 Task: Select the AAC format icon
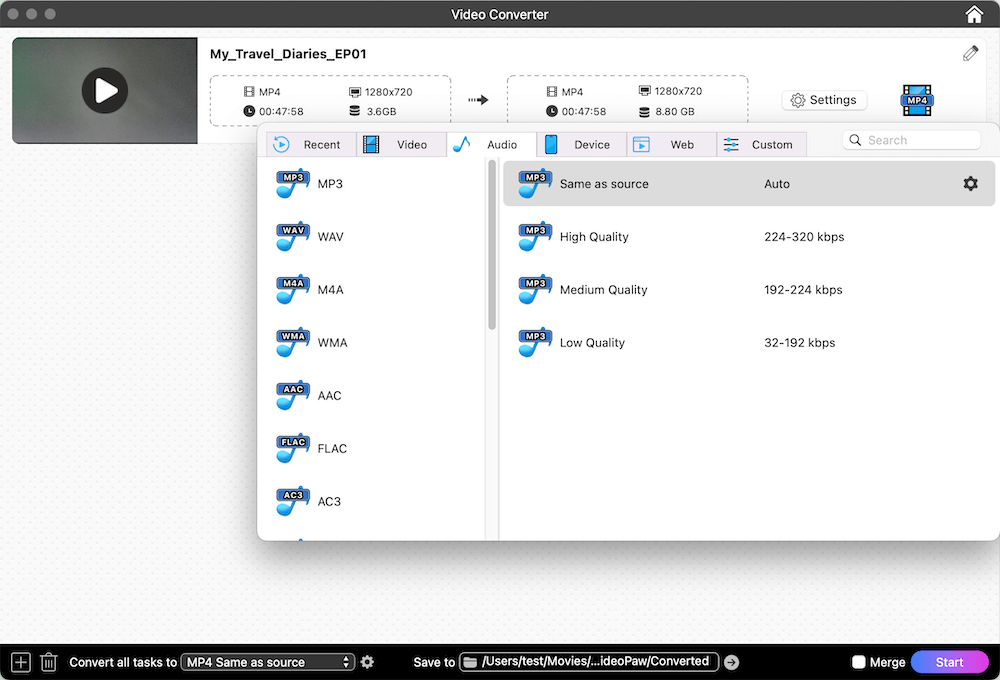[291, 395]
